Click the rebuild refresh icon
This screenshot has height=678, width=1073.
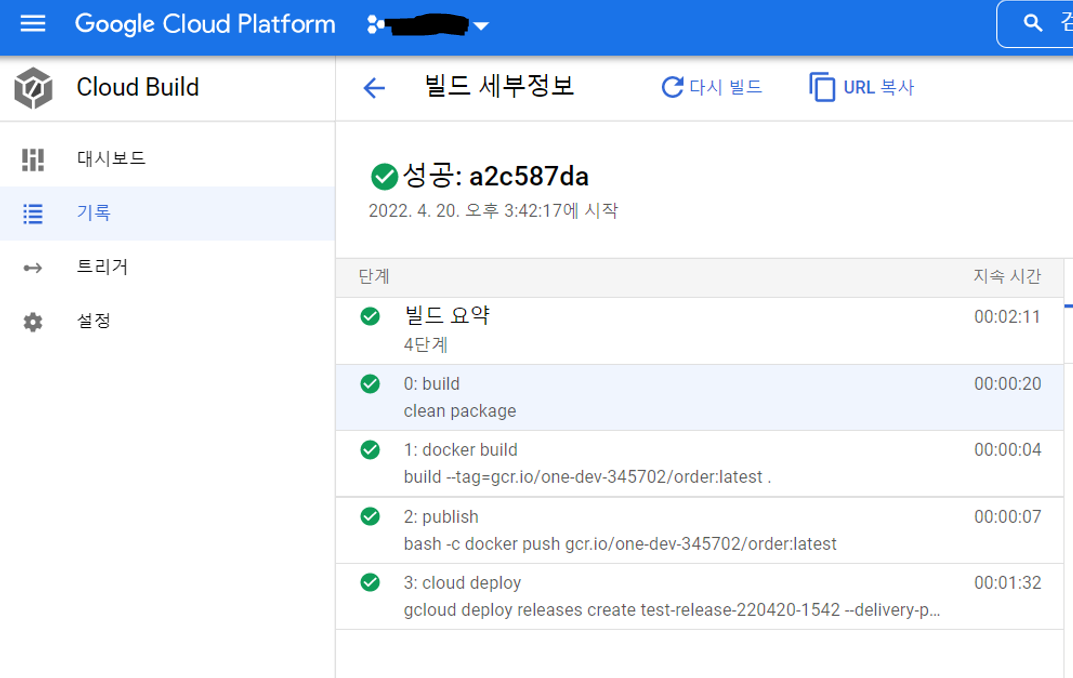tap(672, 88)
